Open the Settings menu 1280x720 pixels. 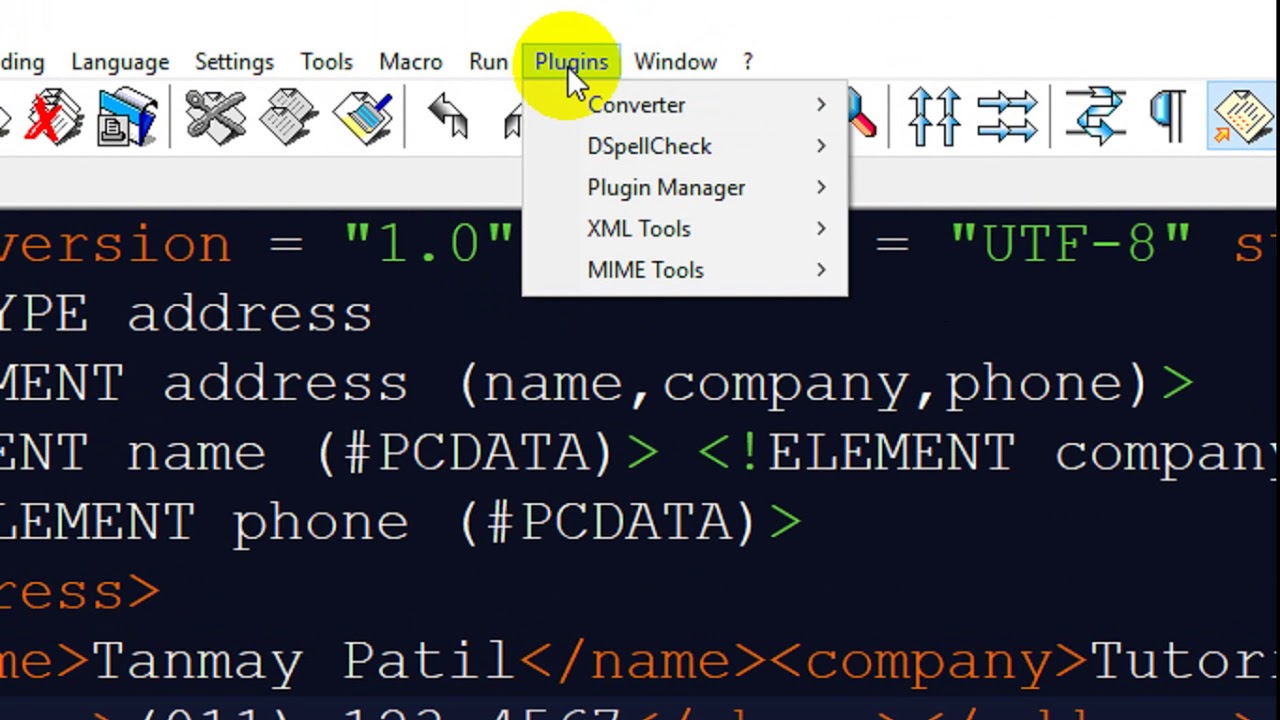(x=234, y=62)
